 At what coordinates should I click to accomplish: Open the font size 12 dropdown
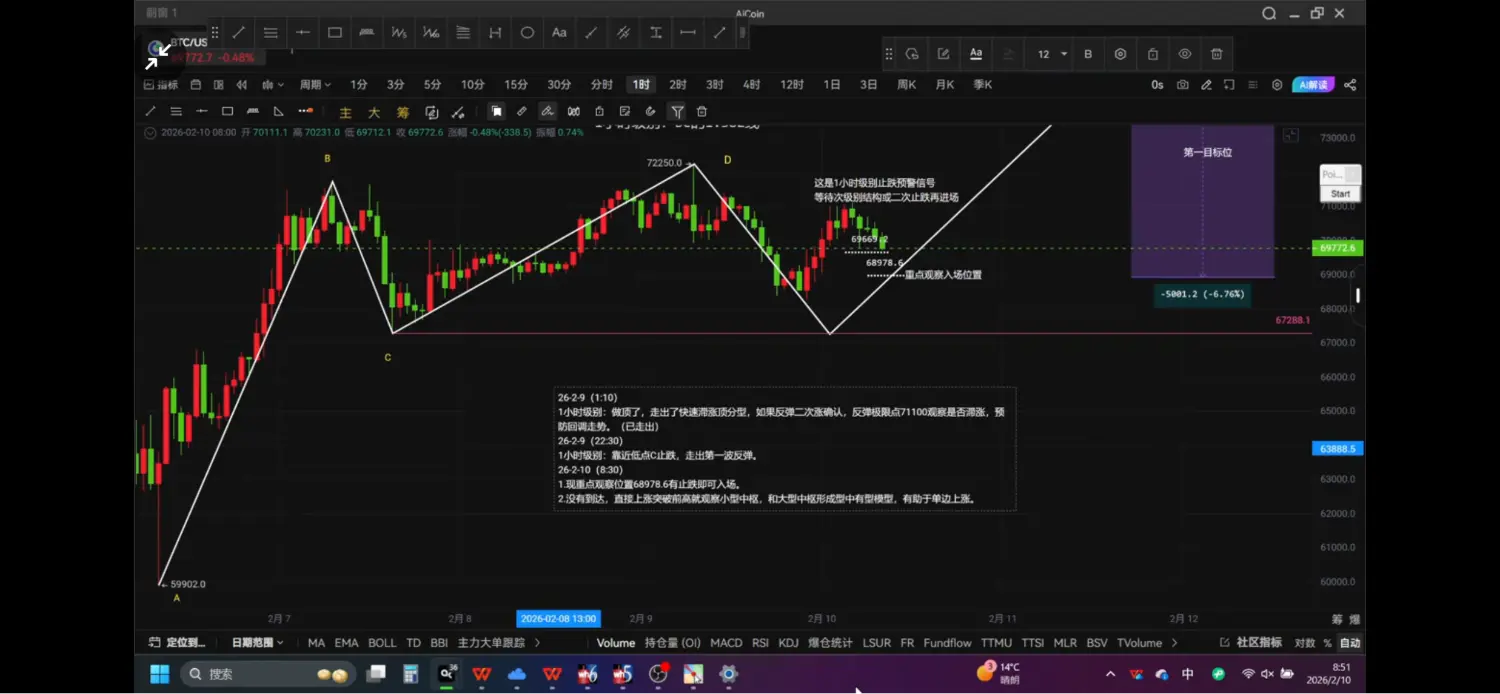[1052, 54]
